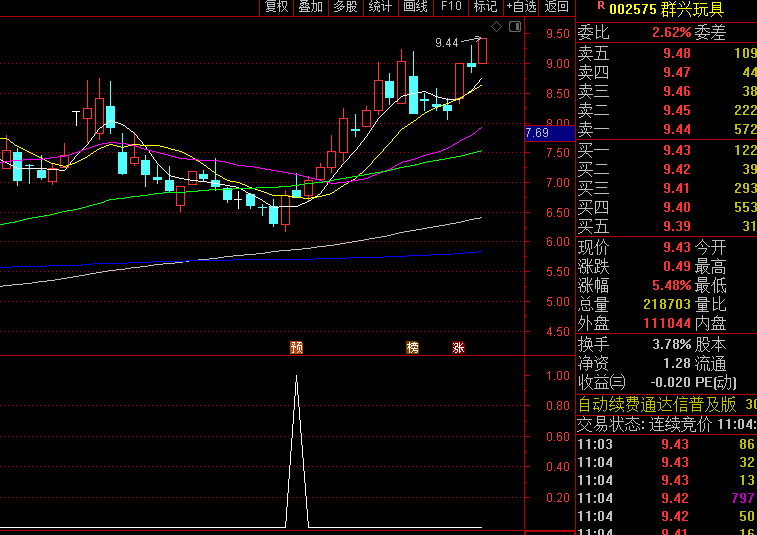The image size is (757, 535).
Task: Select the 多股 multi-stock view
Action: [346, 7]
